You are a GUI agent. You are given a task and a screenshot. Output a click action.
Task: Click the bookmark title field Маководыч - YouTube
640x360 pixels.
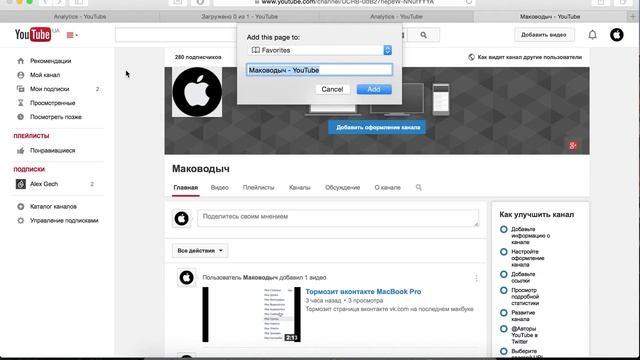[320, 70]
